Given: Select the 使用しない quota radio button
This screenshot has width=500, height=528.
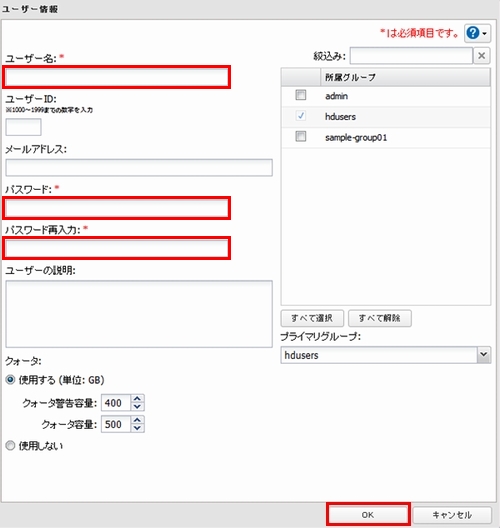Looking at the screenshot, I should pos(10,446).
